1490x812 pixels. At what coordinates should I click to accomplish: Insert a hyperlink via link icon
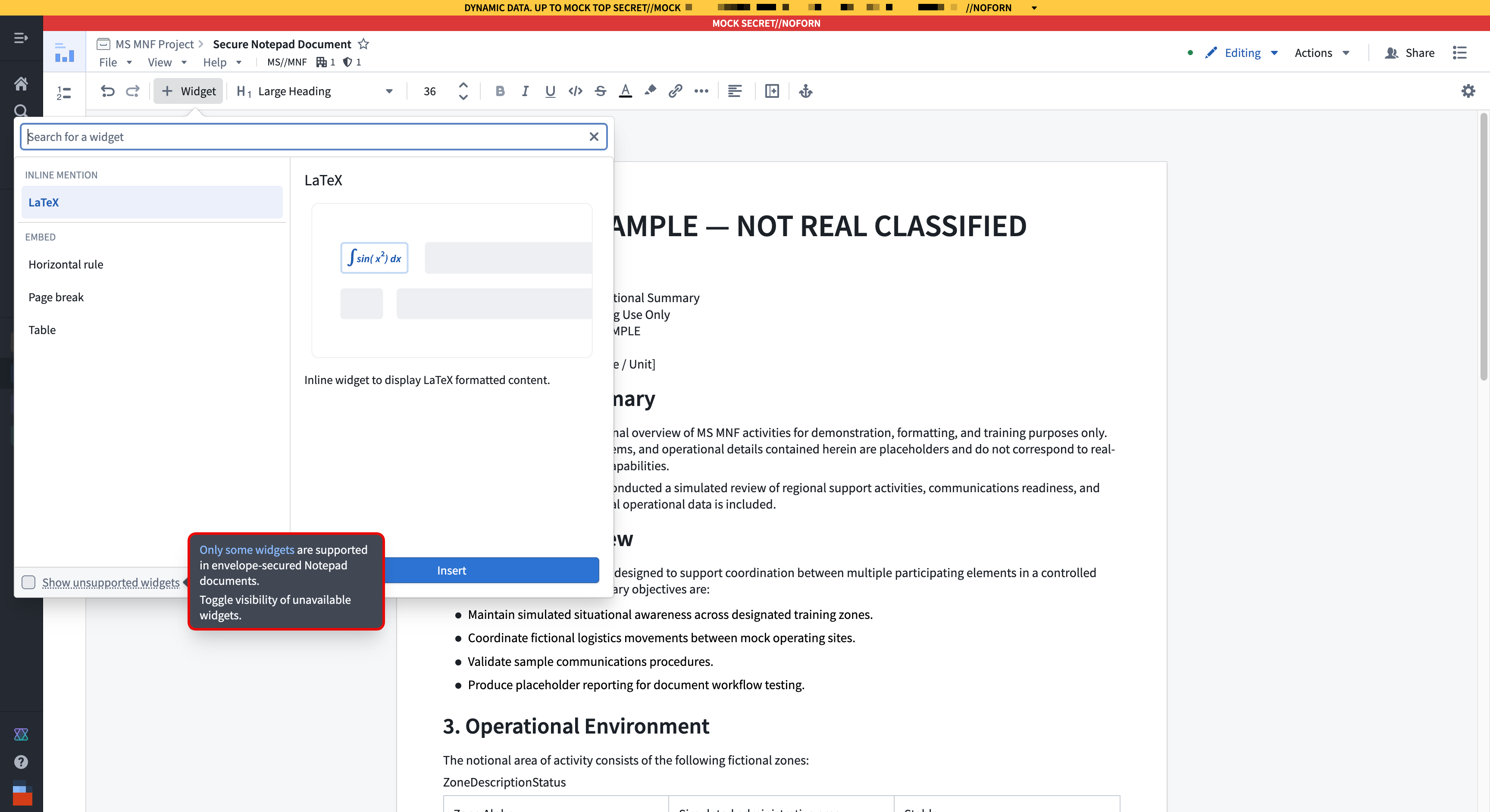pyautogui.click(x=675, y=91)
